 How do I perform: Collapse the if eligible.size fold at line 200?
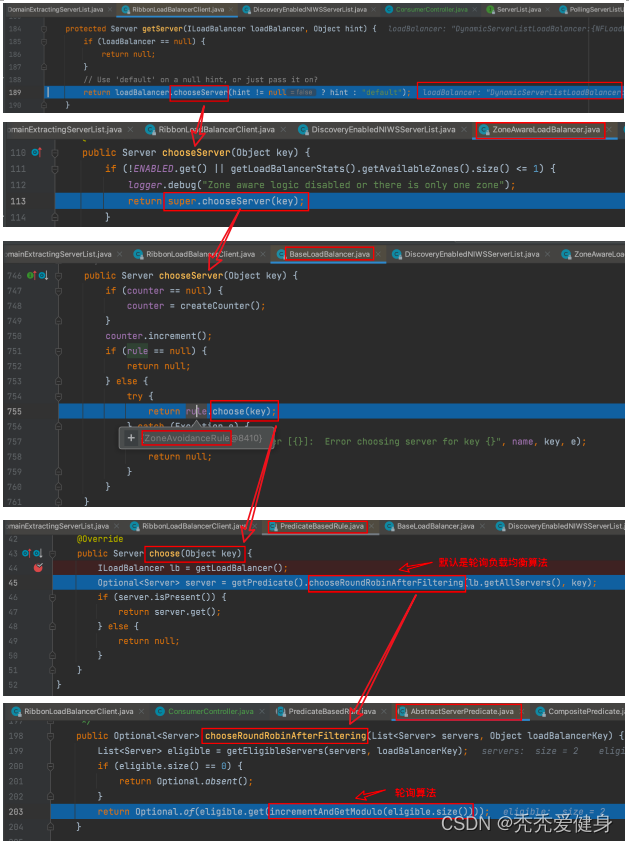(x=50, y=766)
